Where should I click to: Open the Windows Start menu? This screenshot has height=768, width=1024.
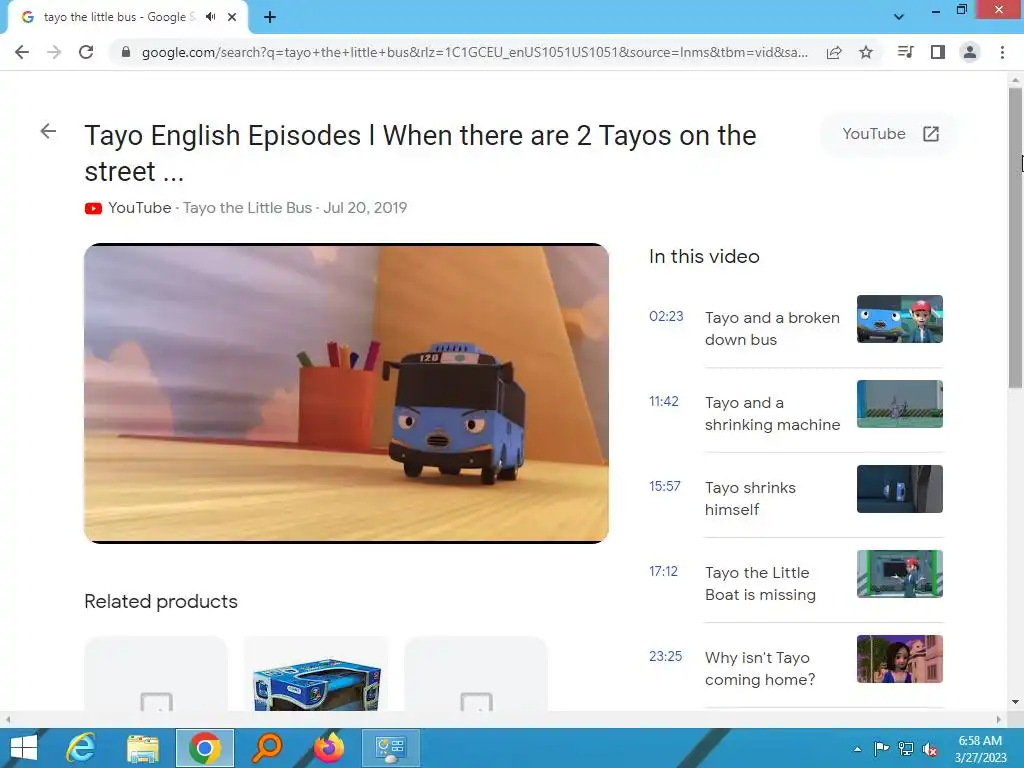24,748
